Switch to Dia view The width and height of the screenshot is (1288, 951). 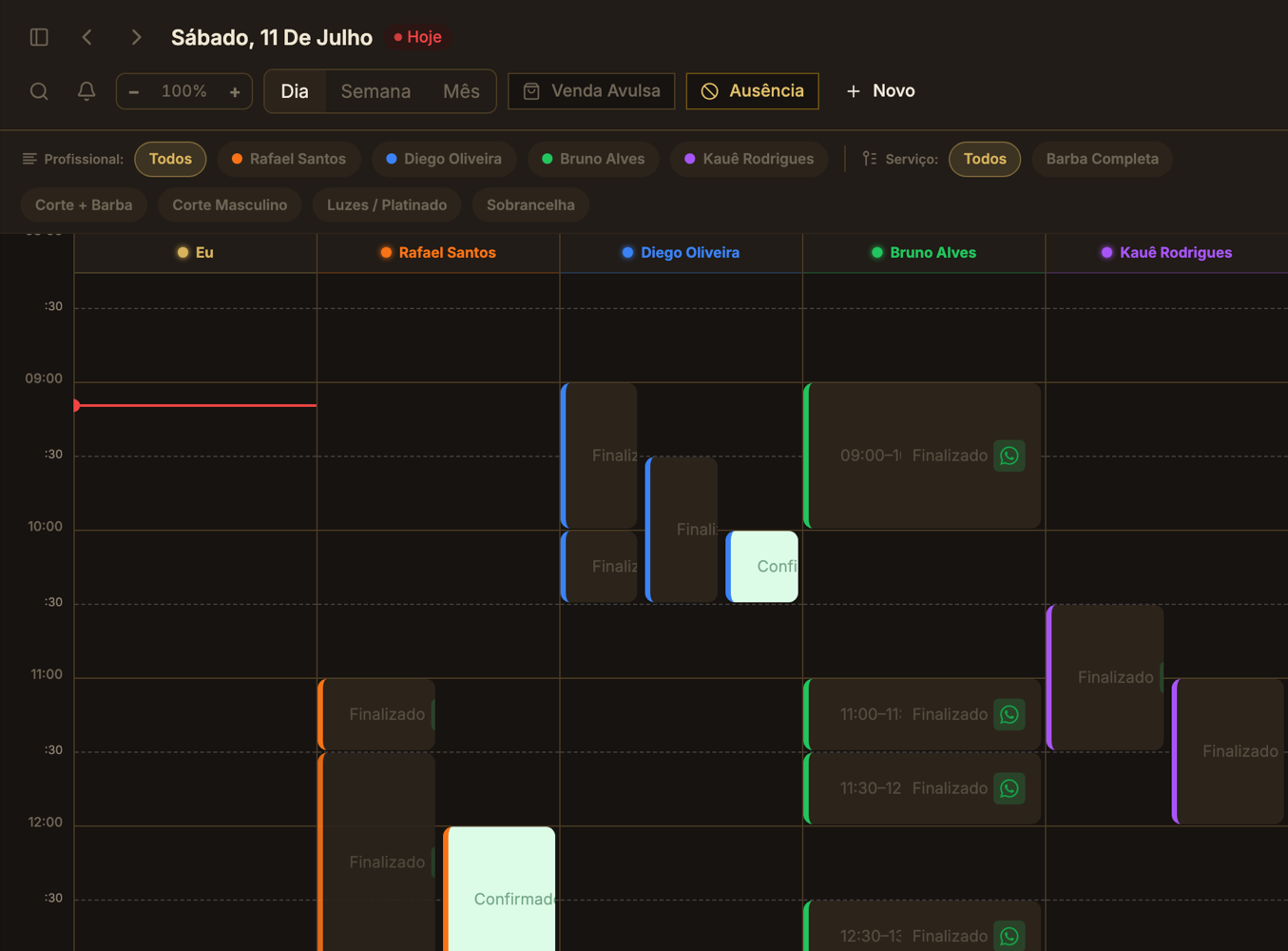(x=295, y=91)
